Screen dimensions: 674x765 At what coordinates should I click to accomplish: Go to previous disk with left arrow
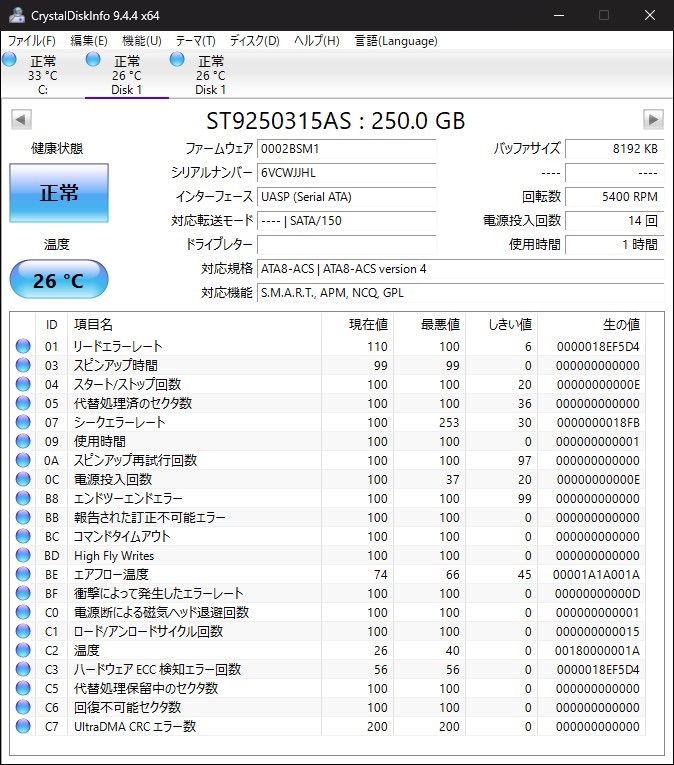(x=21, y=120)
